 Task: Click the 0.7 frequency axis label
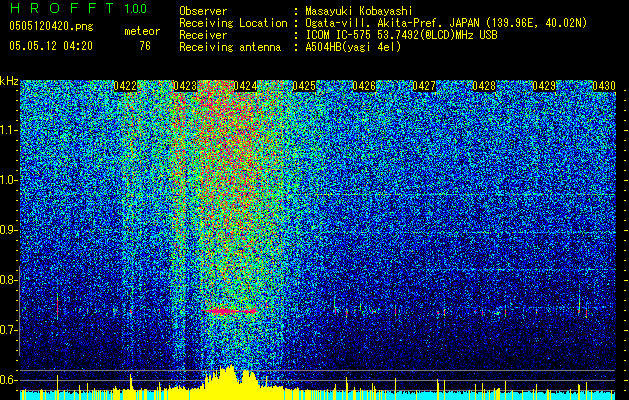pyautogui.click(x=7, y=330)
